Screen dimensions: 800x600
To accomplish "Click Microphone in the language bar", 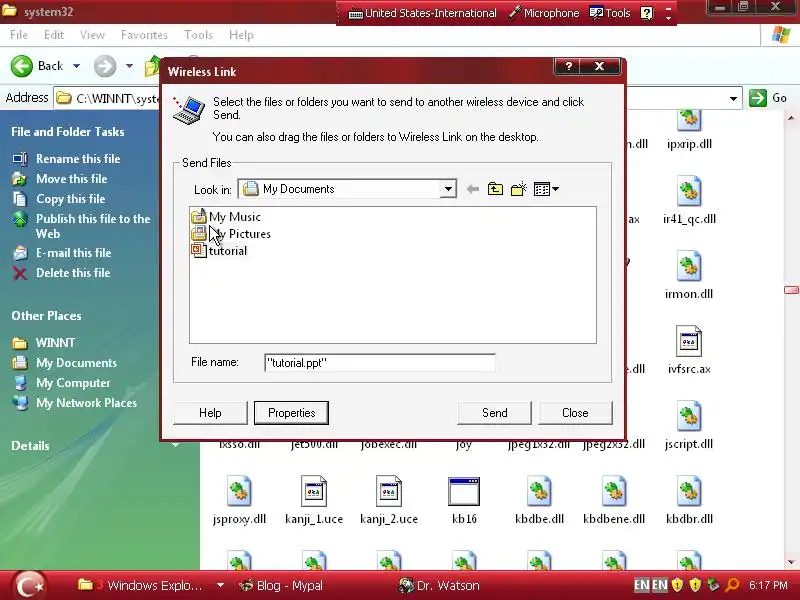I will tap(544, 13).
